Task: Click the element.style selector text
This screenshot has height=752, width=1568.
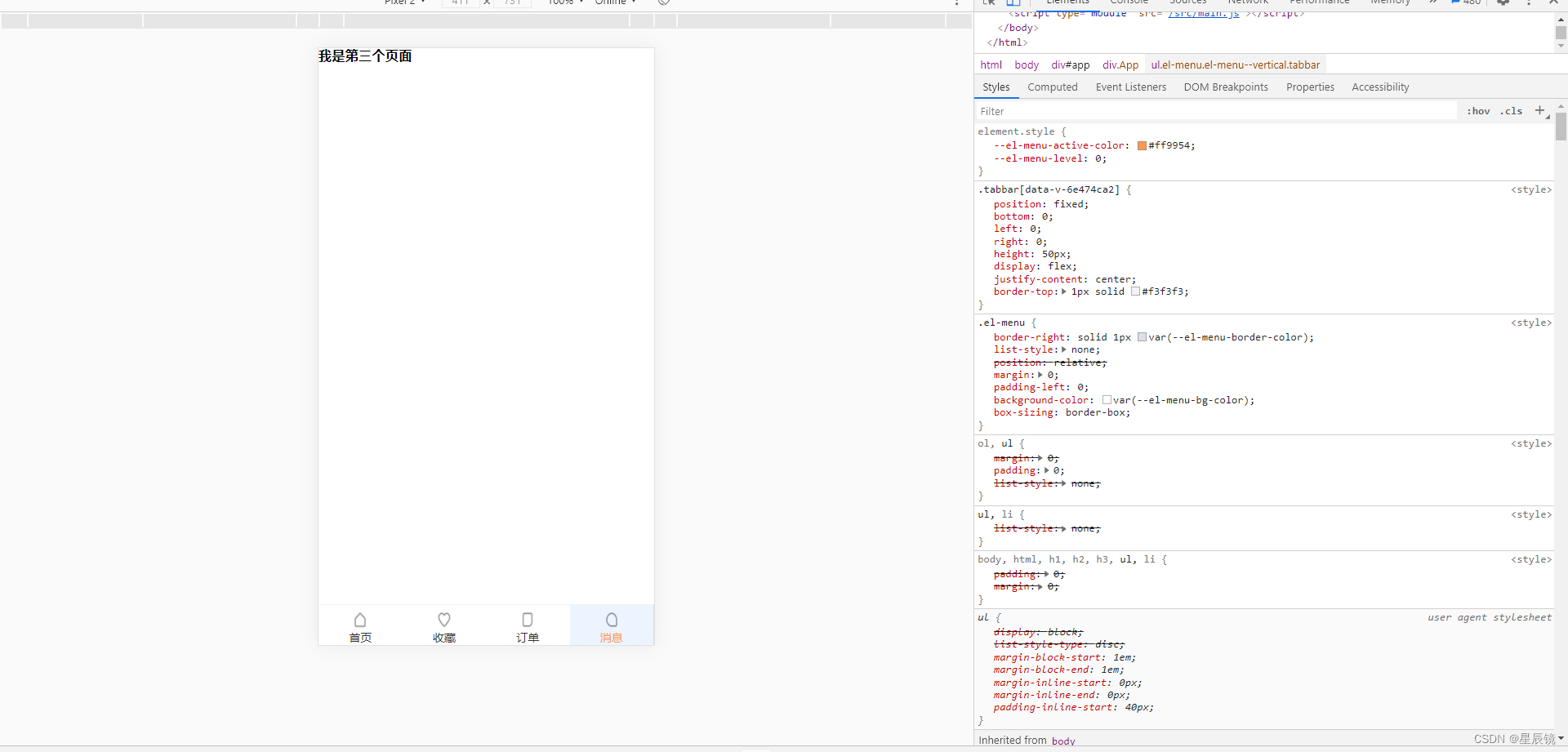Action: 1016,131
